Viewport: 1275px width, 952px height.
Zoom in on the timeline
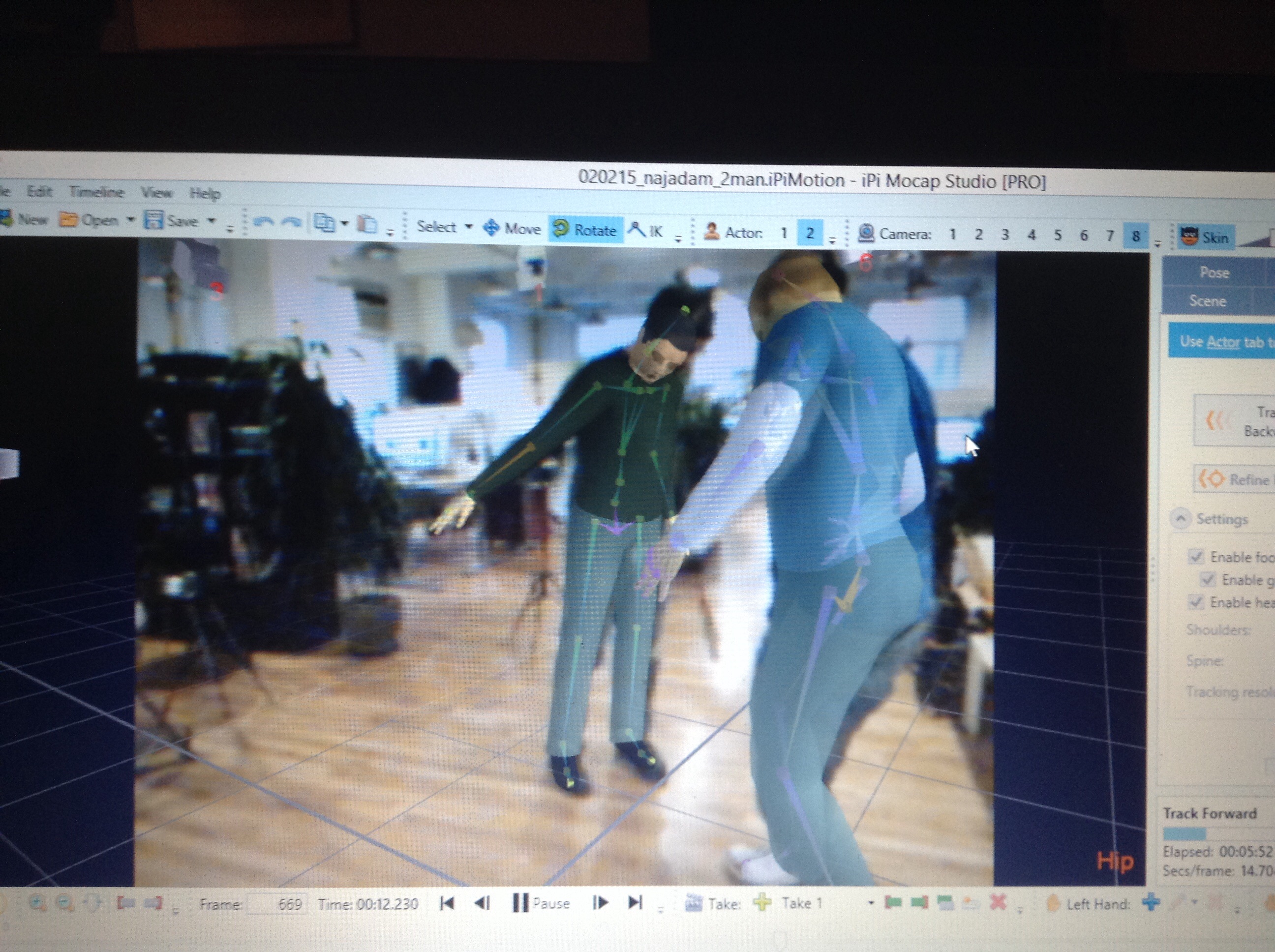pyautogui.click(x=37, y=903)
